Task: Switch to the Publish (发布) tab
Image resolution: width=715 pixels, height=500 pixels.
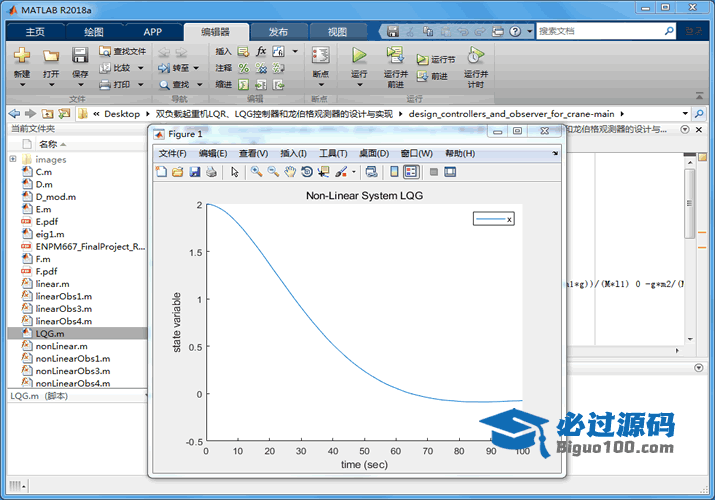Action: point(278,32)
